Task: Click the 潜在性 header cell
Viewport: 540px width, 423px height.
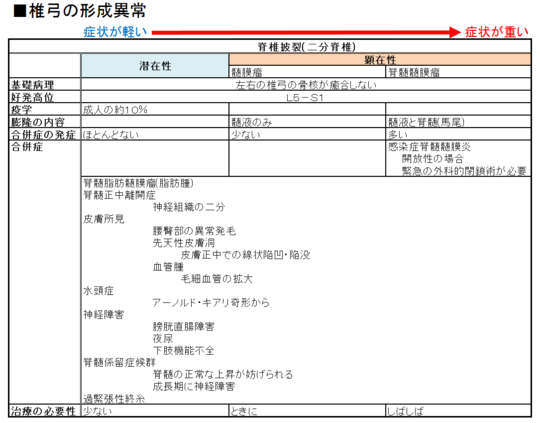Action: 155,65
